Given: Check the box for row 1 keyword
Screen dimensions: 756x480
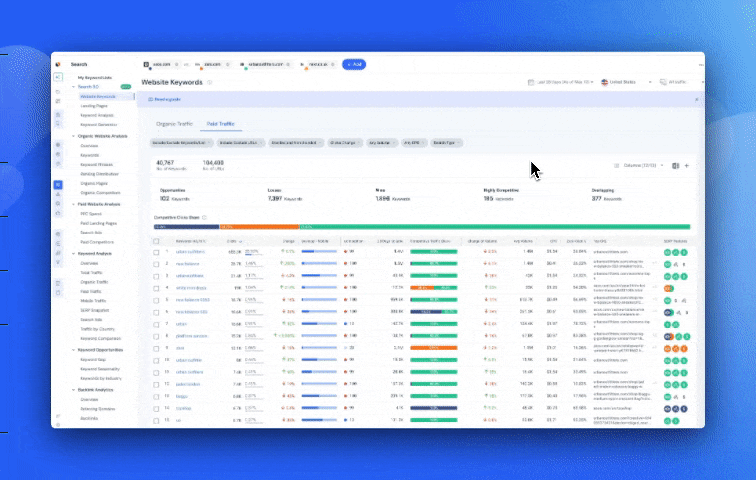Looking at the screenshot, I should point(156,252).
